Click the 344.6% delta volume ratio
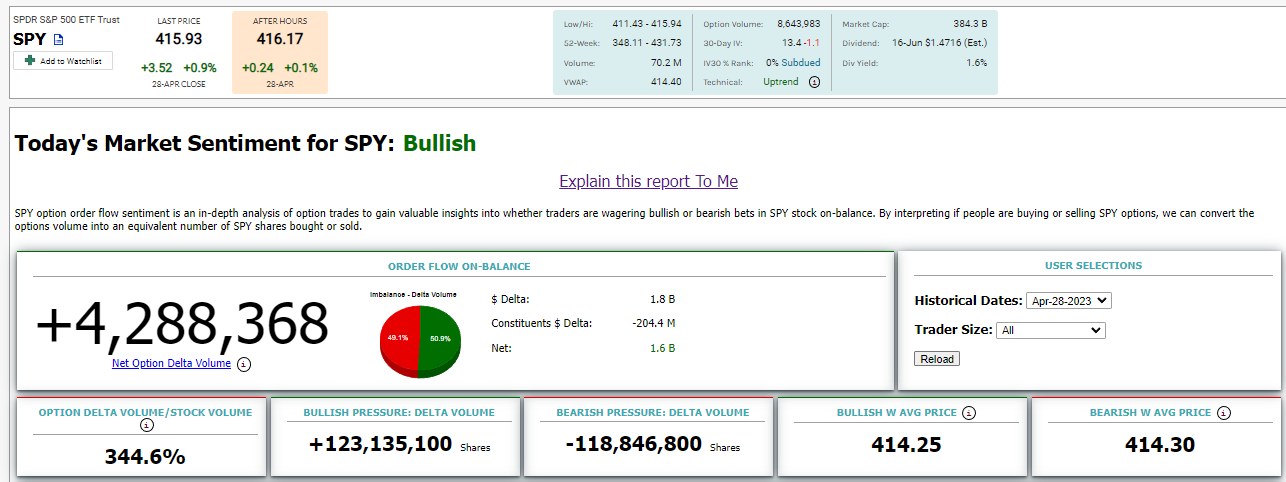 click(x=145, y=457)
